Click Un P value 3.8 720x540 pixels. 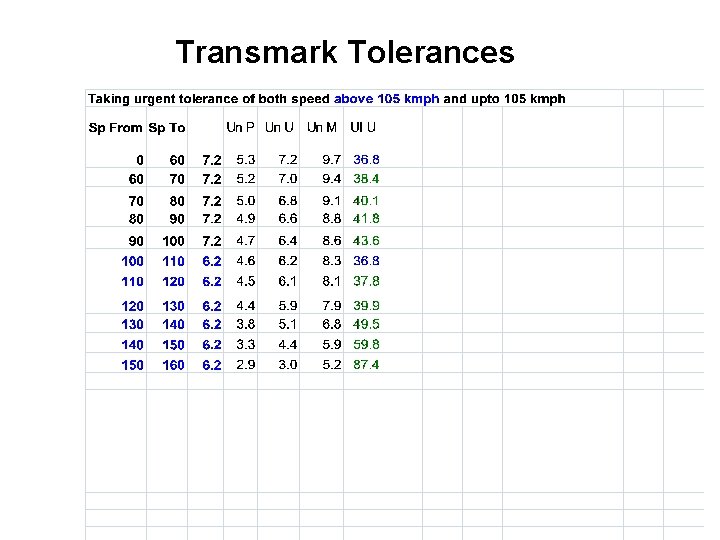(x=246, y=324)
